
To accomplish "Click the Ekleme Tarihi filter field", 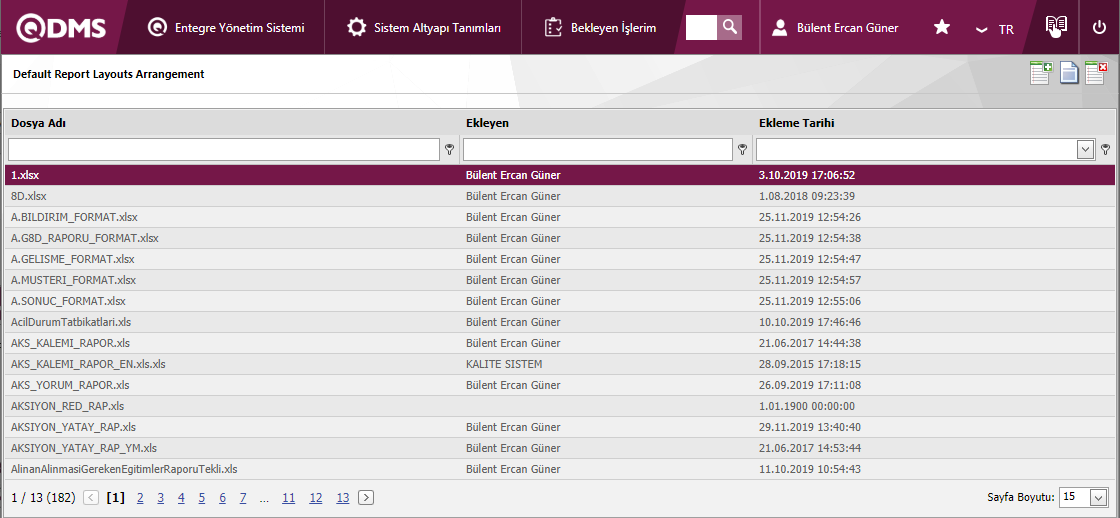I will 916,149.
